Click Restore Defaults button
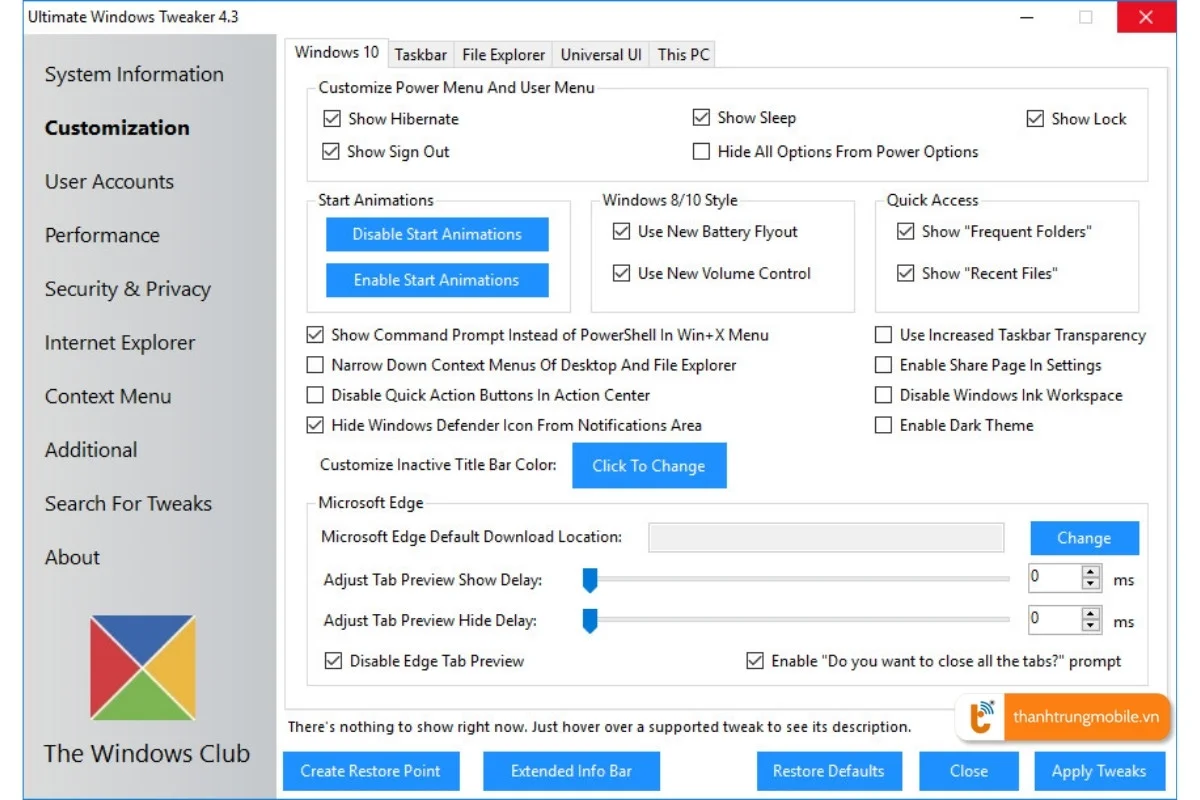The width and height of the screenshot is (1200, 800). pos(829,771)
